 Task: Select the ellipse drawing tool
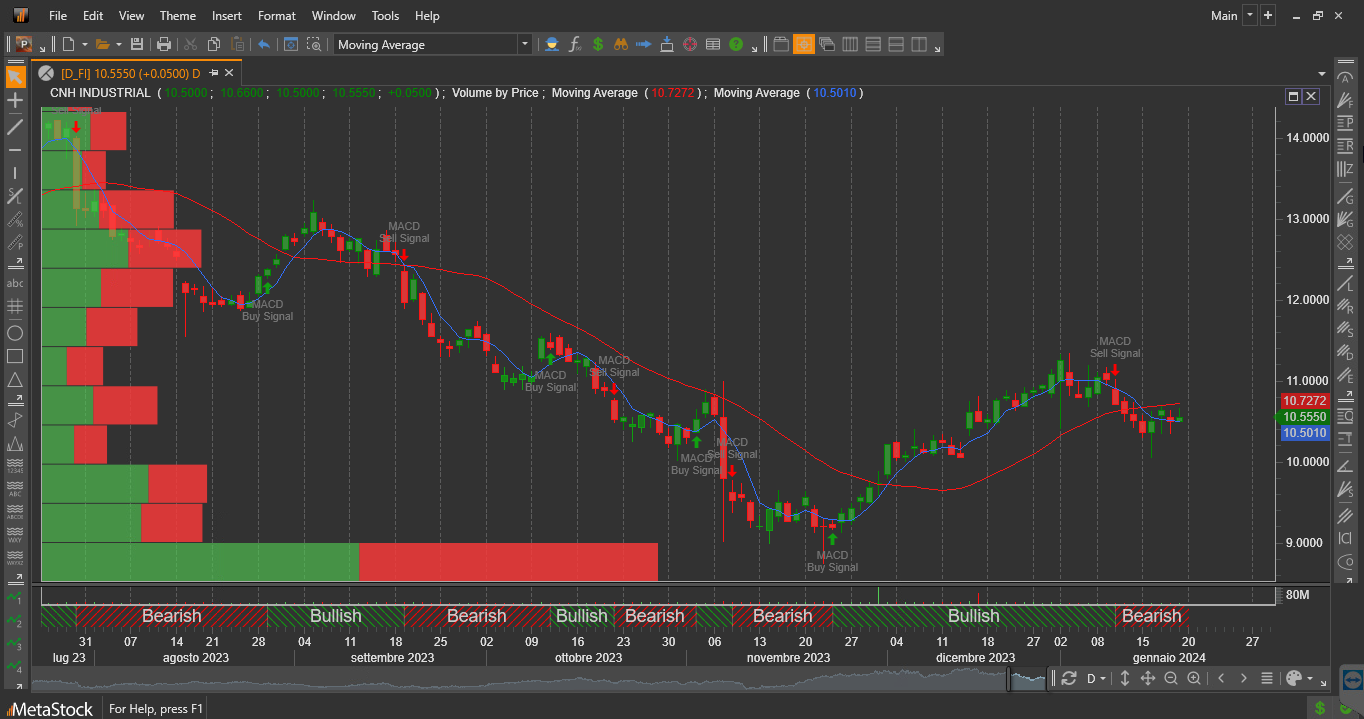click(15, 332)
